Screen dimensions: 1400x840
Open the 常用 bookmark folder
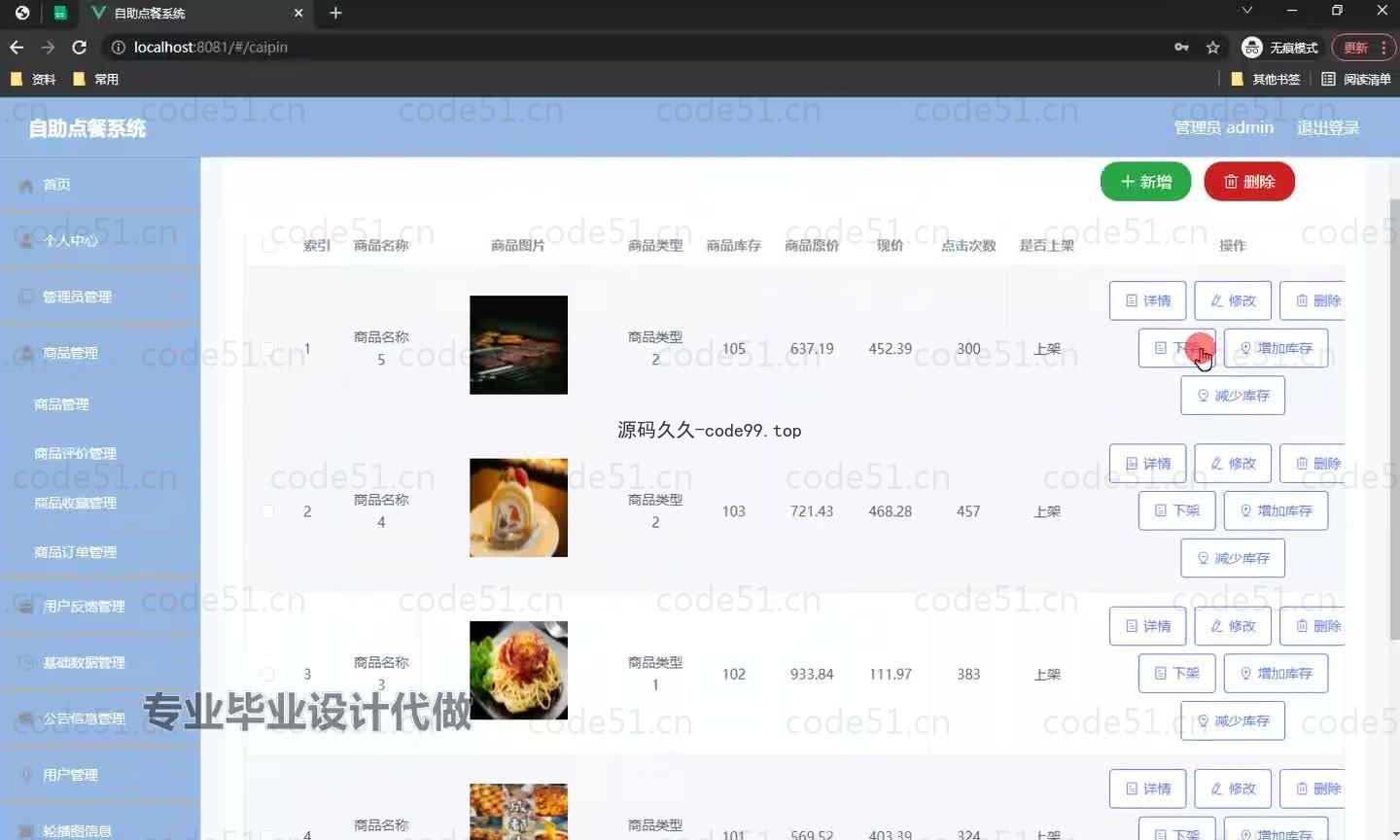[x=96, y=79]
